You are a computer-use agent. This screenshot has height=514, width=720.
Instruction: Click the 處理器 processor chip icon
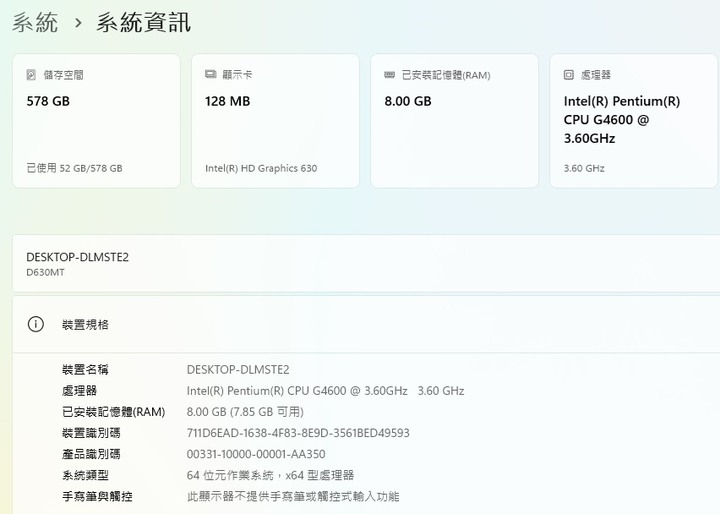click(x=568, y=74)
